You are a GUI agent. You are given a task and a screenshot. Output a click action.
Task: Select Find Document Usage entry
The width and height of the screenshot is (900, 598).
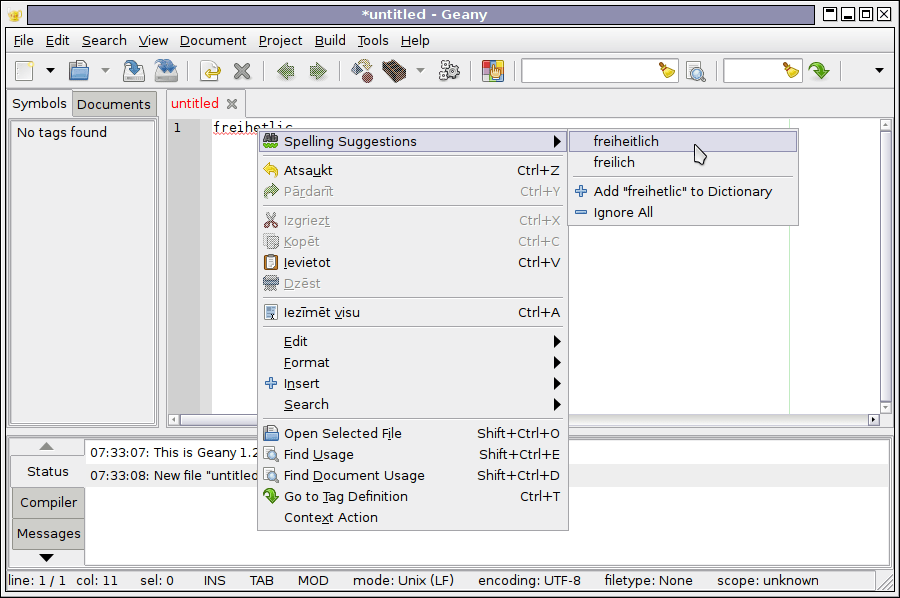click(413, 476)
